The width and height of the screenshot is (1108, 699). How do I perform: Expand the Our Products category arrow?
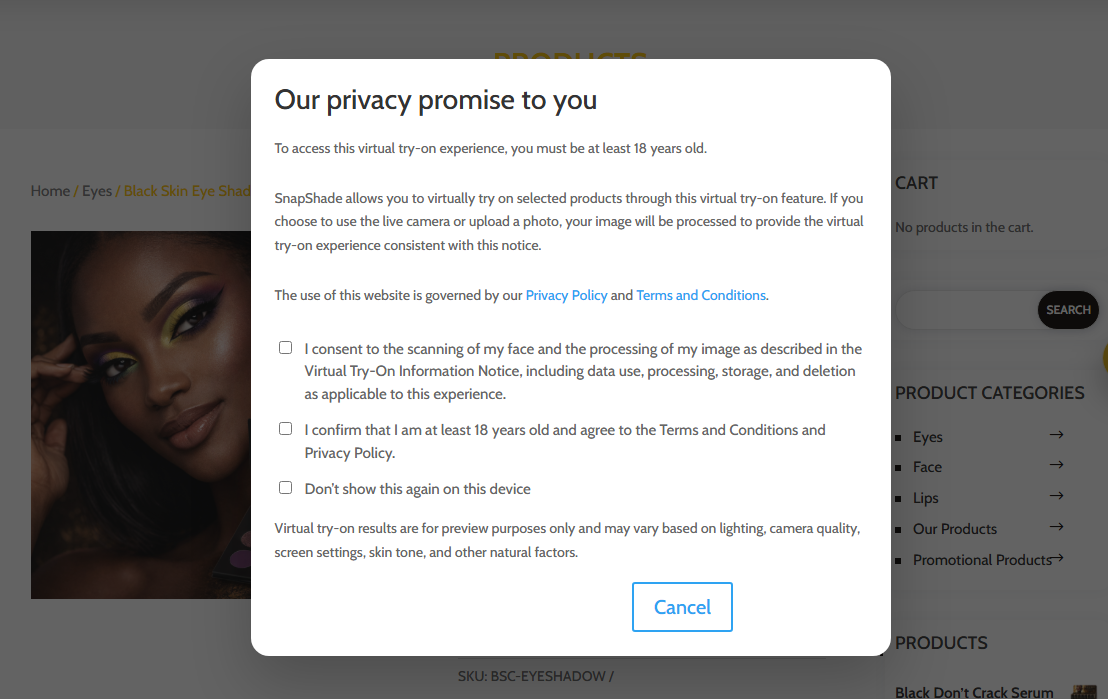[1056, 528]
